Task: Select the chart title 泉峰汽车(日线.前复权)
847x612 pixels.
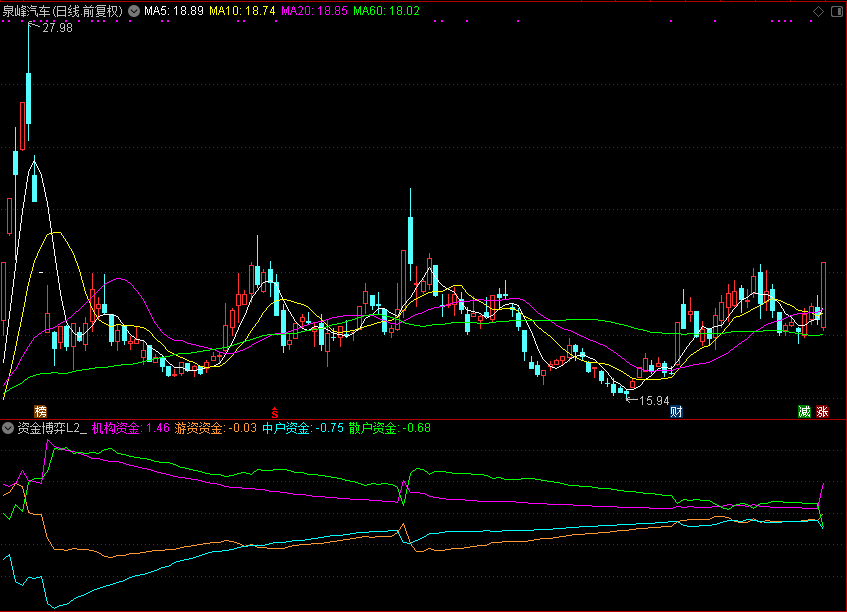Action: click(63, 11)
